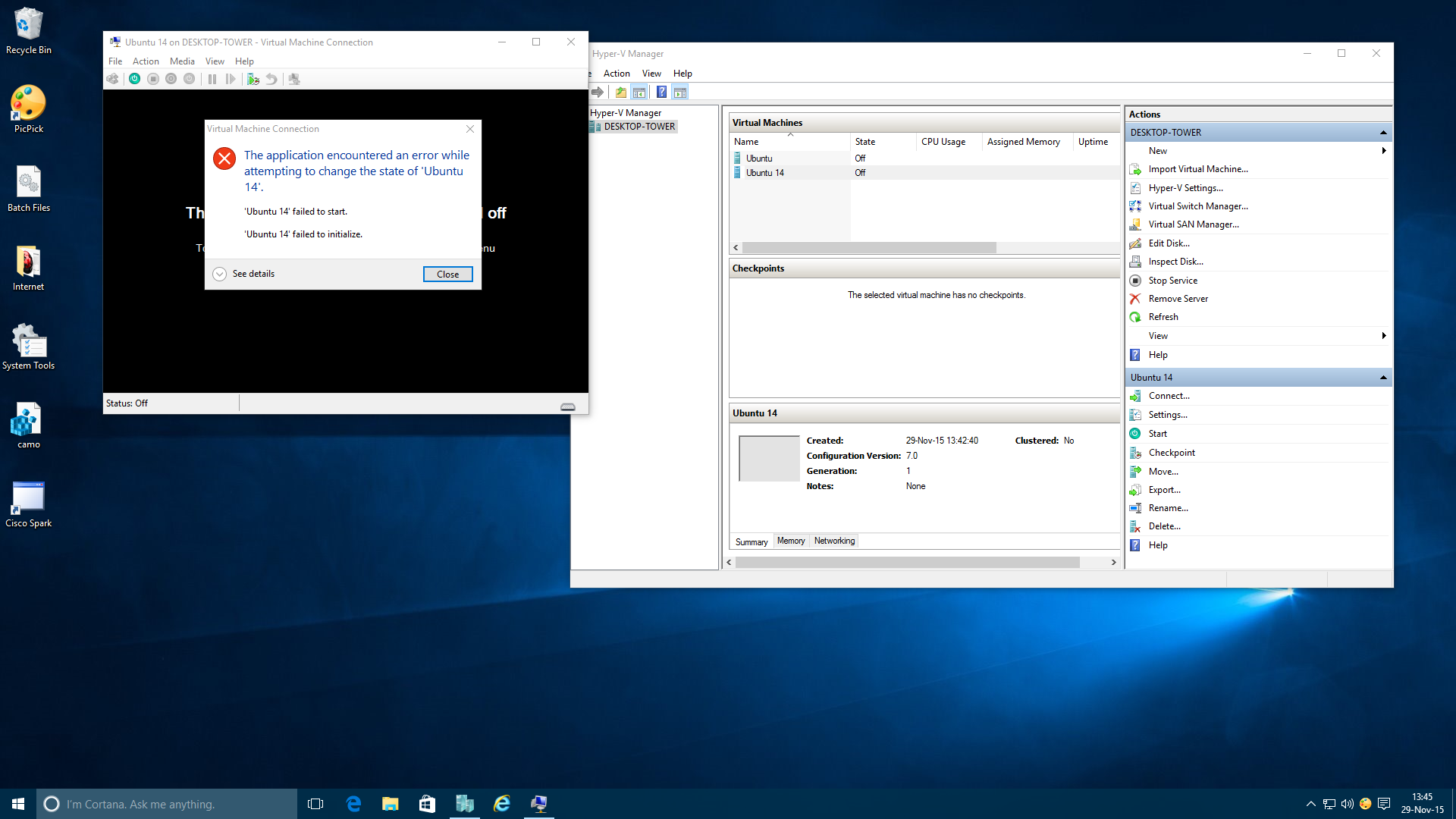
Task: Click Connect under Ubuntu 14 actions
Action: [x=1169, y=396]
